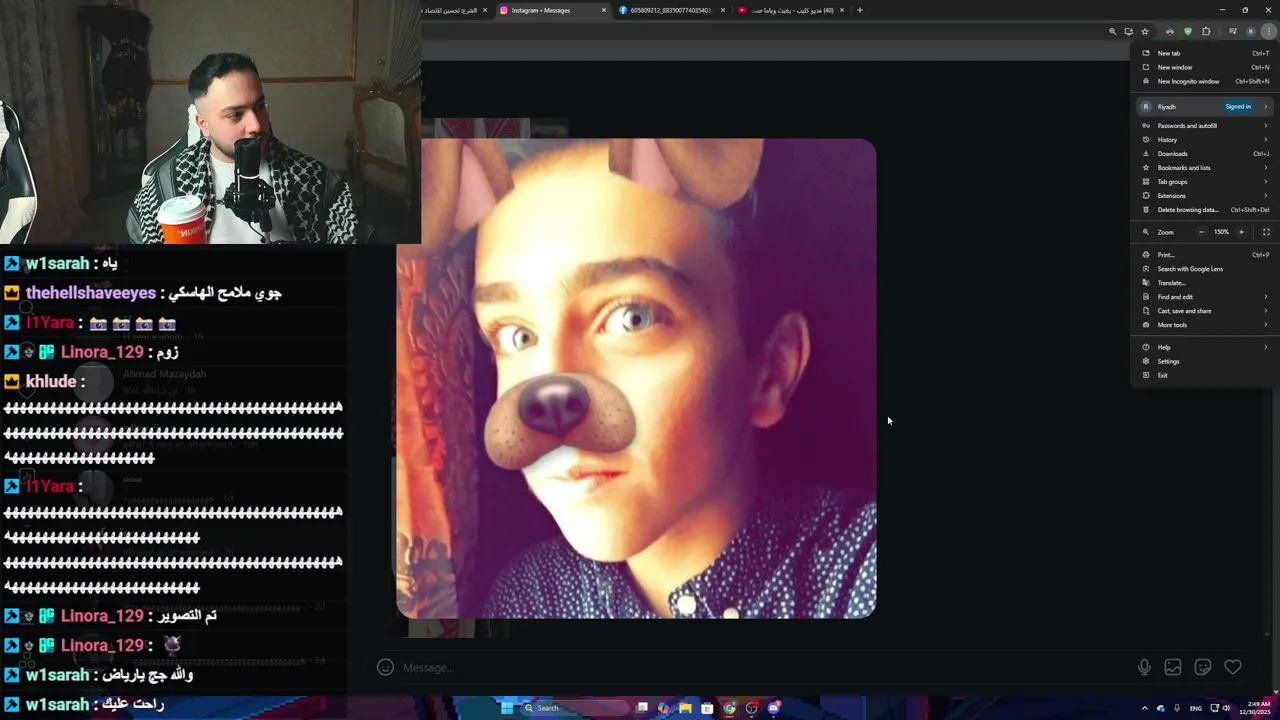
Task: Click the green shield extension icon
Action: (x=1188, y=31)
